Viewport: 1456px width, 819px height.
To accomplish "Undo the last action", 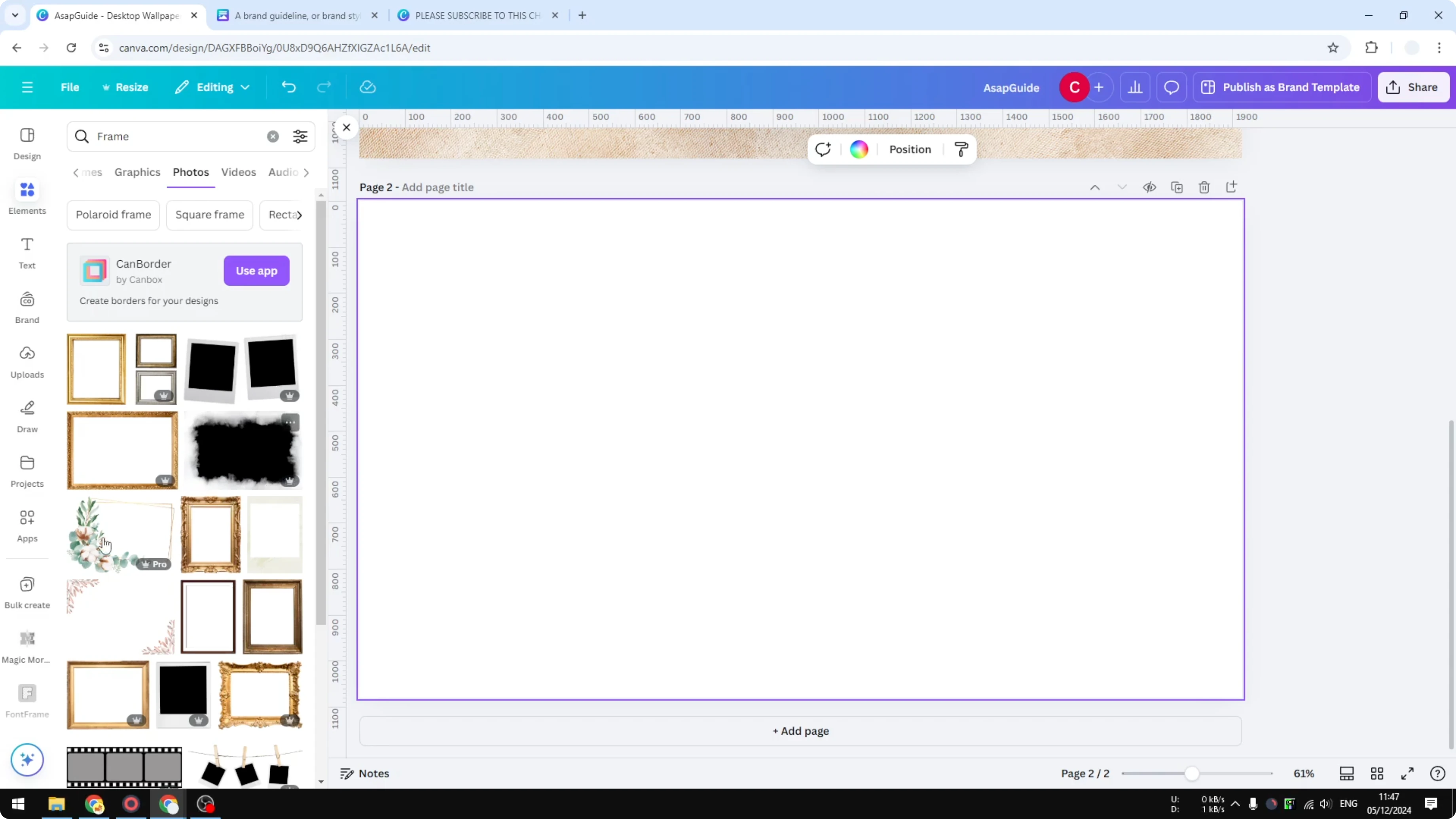I will (x=289, y=87).
